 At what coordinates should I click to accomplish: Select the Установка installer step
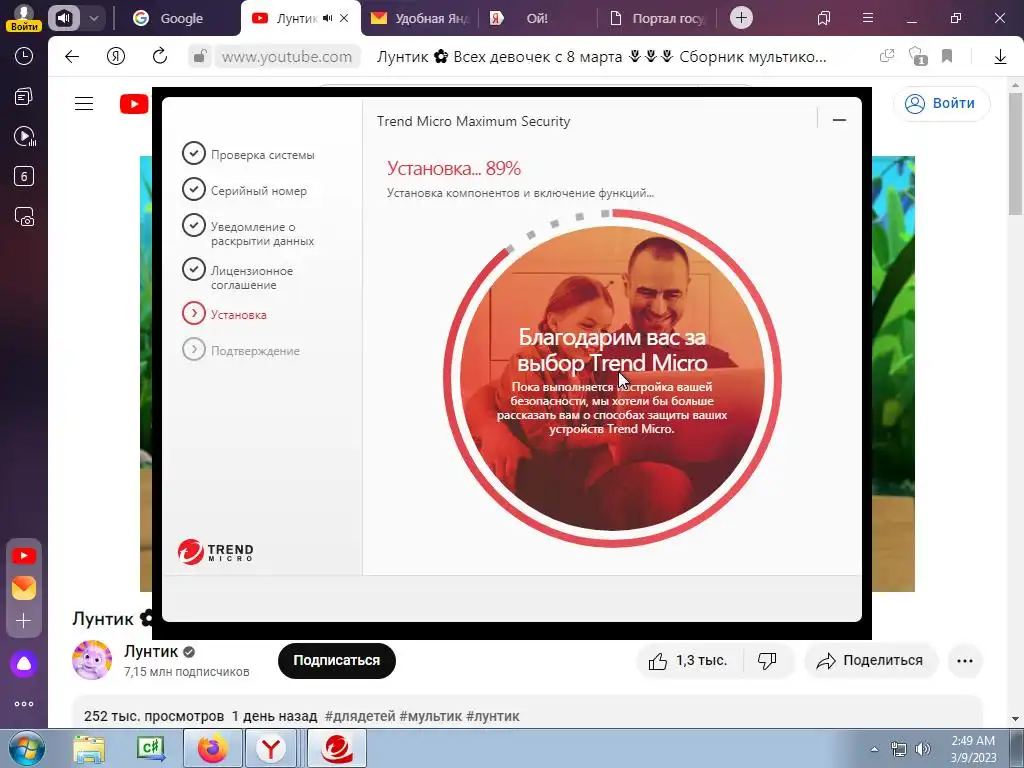(x=225, y=314)
